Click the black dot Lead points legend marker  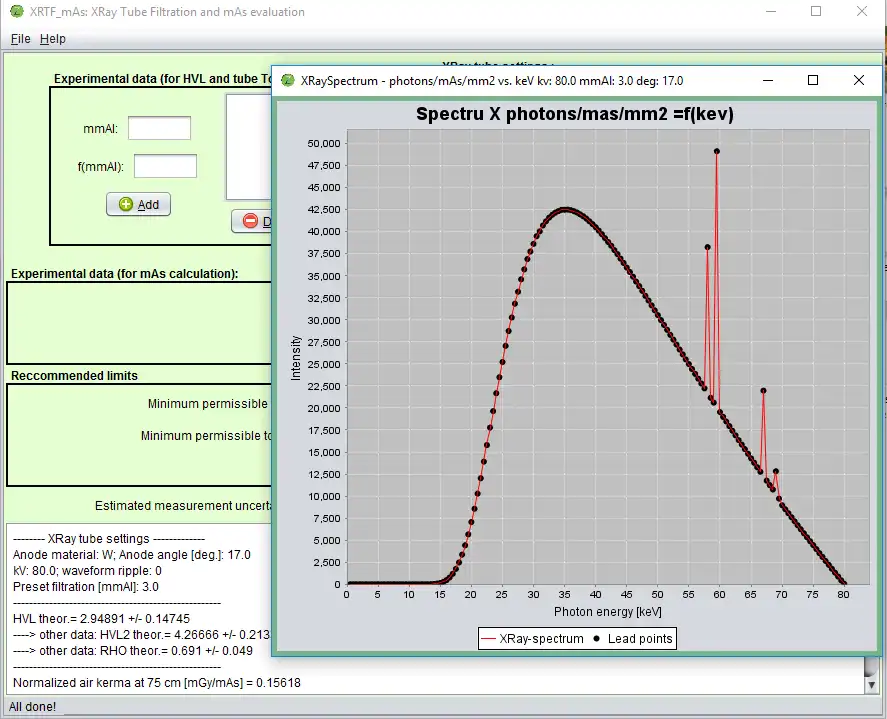click(x=599, y=639)
